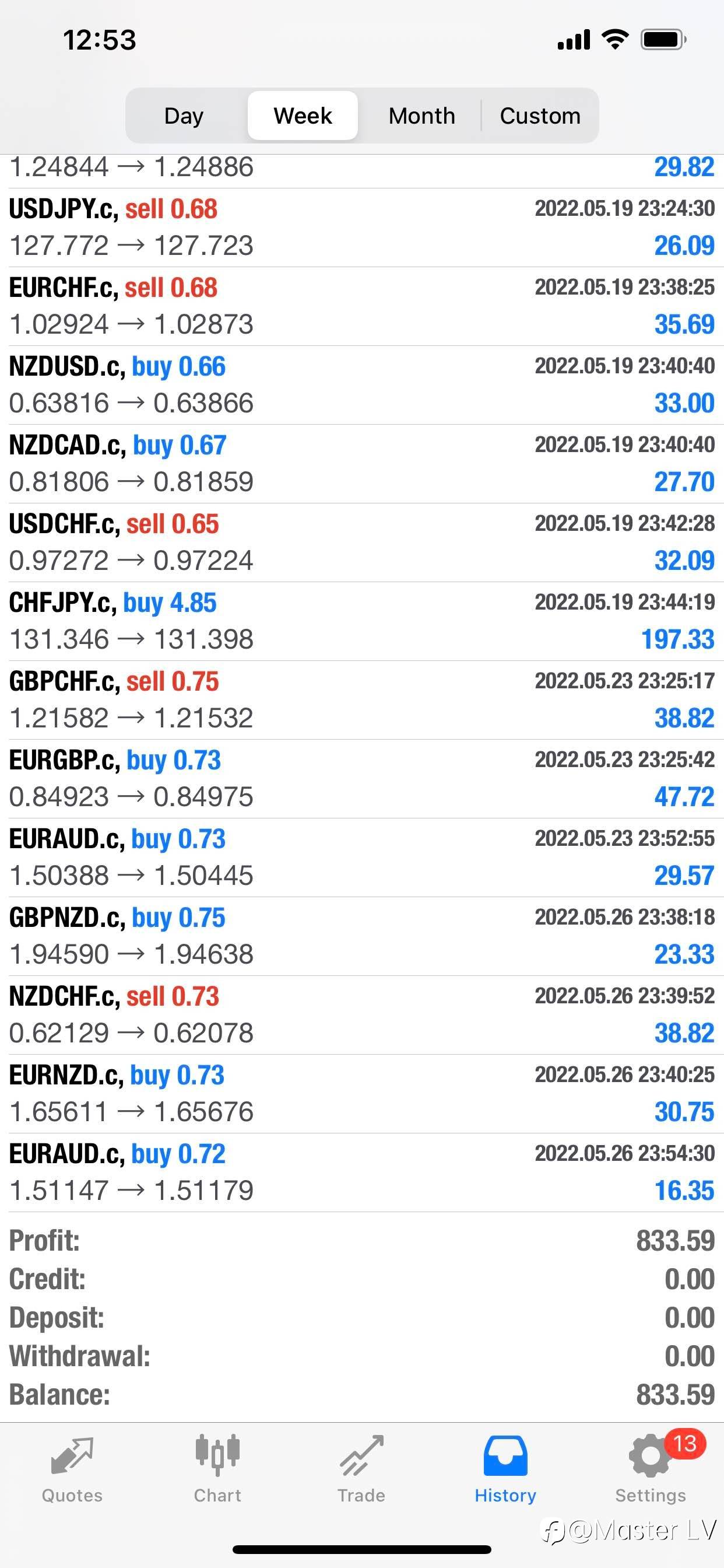The image size is (724, 1568).
Task: Choose the Custom date range
Action: point(540,116)
